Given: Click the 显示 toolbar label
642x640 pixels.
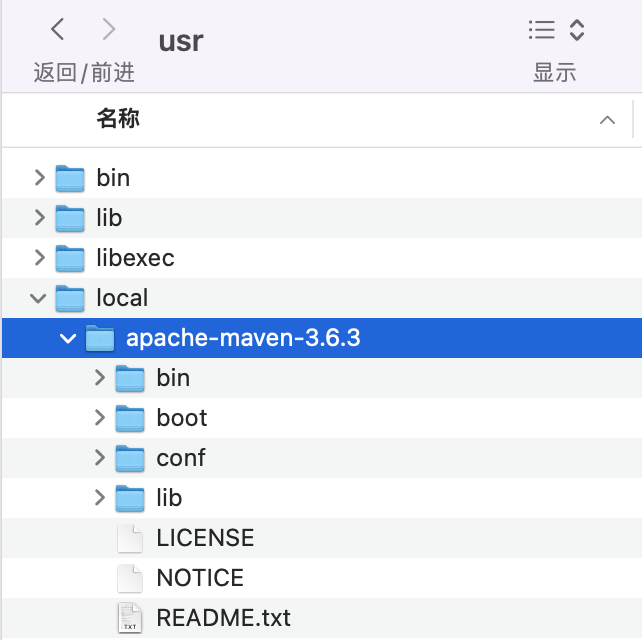Looking at the screenshot, I should point(555,72).
